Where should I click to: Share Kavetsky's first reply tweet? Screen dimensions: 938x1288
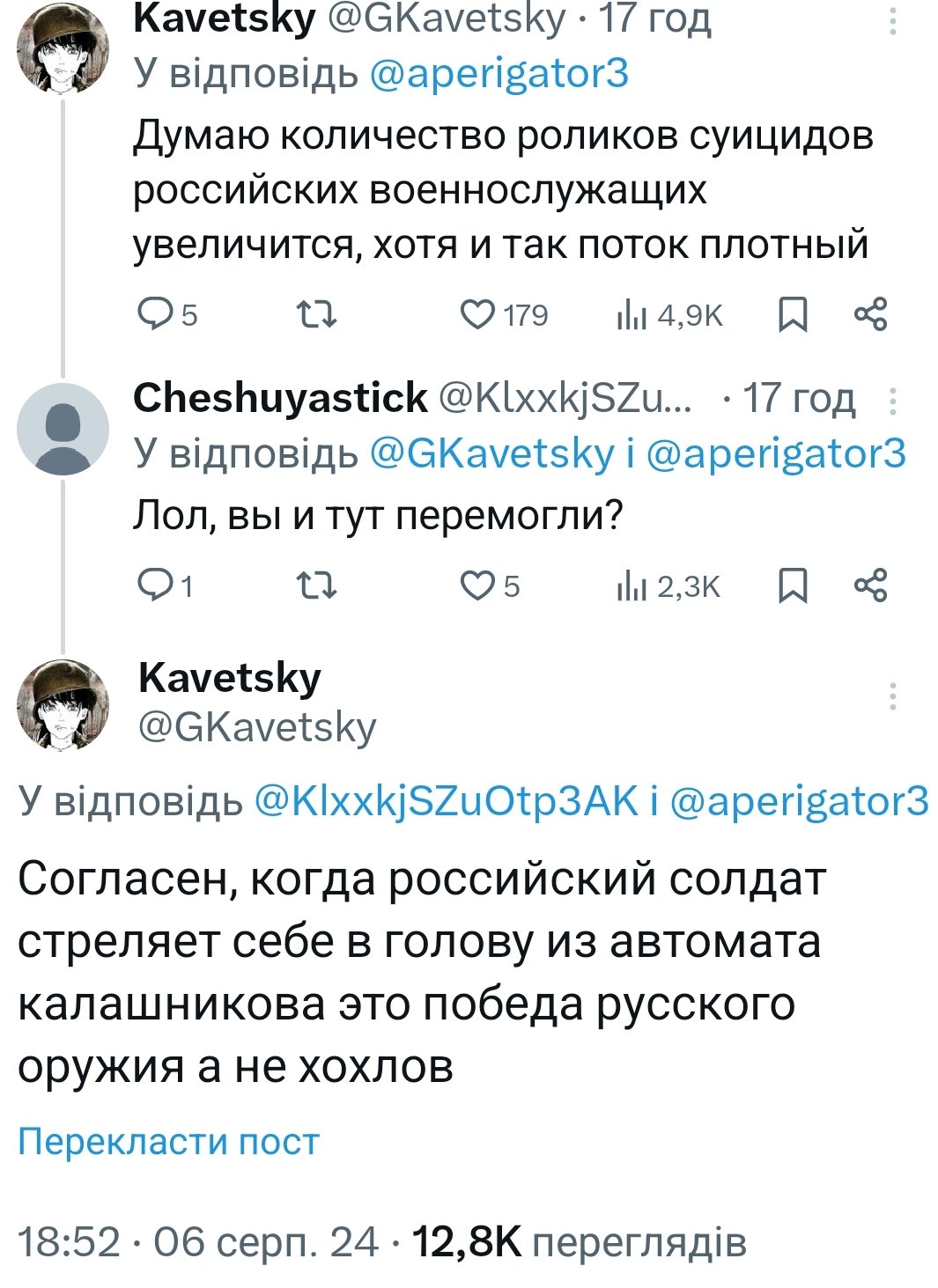[x=871, y=314]
